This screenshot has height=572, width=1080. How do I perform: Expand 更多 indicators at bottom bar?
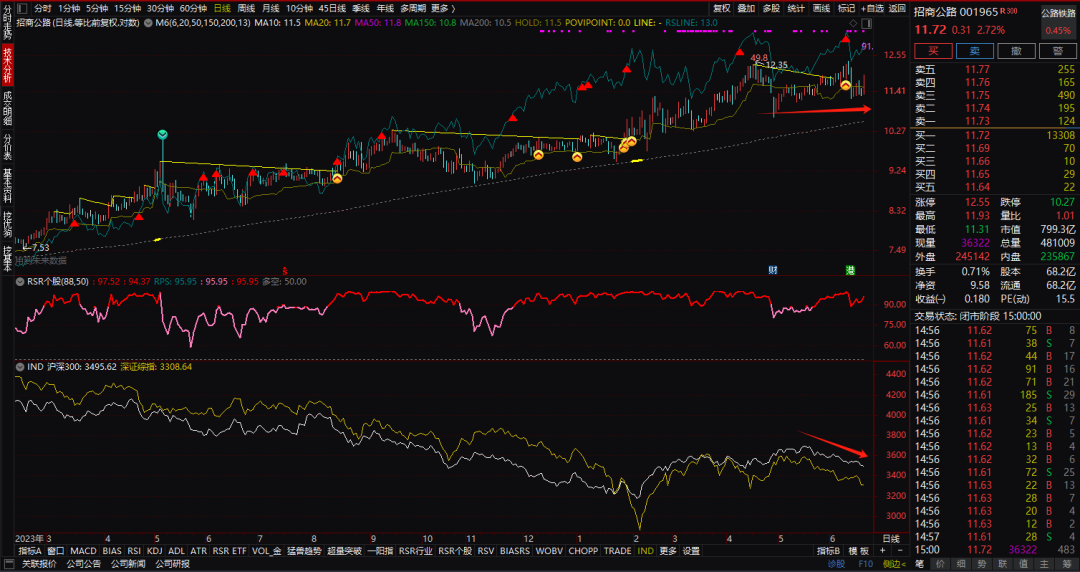pos(668,551)
